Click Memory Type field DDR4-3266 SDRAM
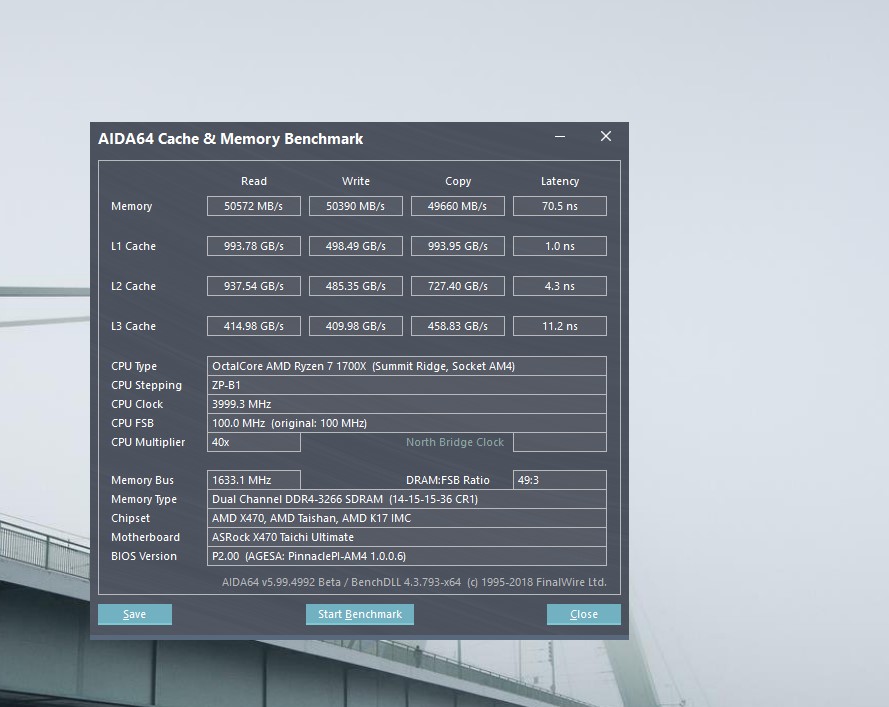 click(407, 499)
